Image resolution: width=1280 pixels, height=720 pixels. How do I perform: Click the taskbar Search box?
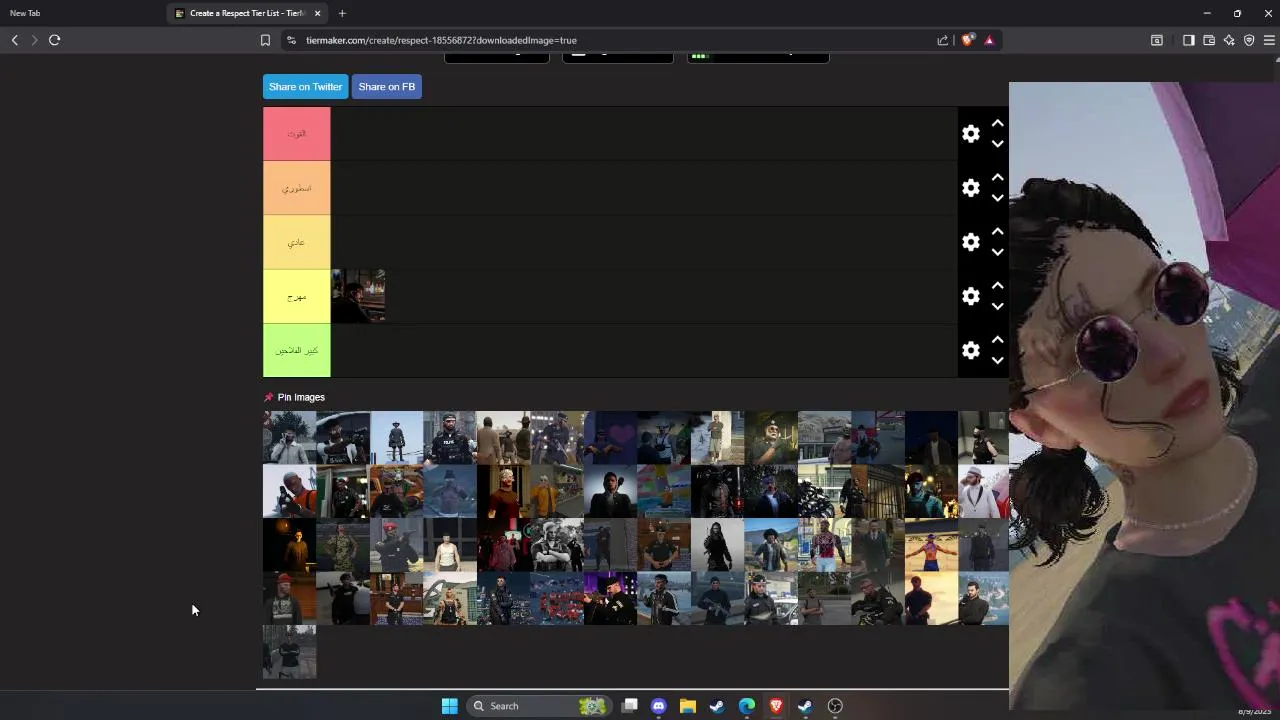click(540, 706)
